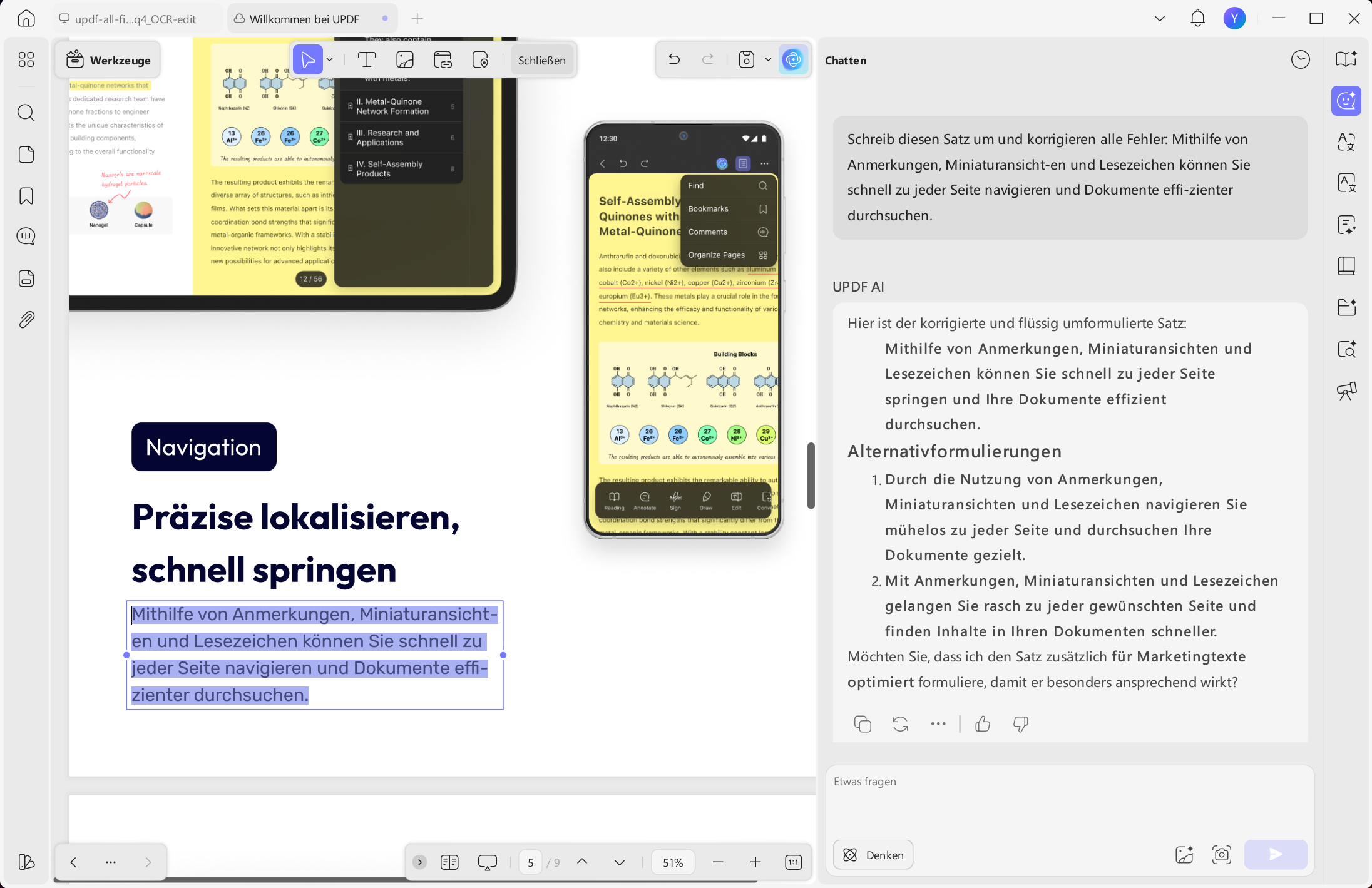Zoom out with the minus button
1372x888 pixels.
pyautogui.click(x=718, y=862)
